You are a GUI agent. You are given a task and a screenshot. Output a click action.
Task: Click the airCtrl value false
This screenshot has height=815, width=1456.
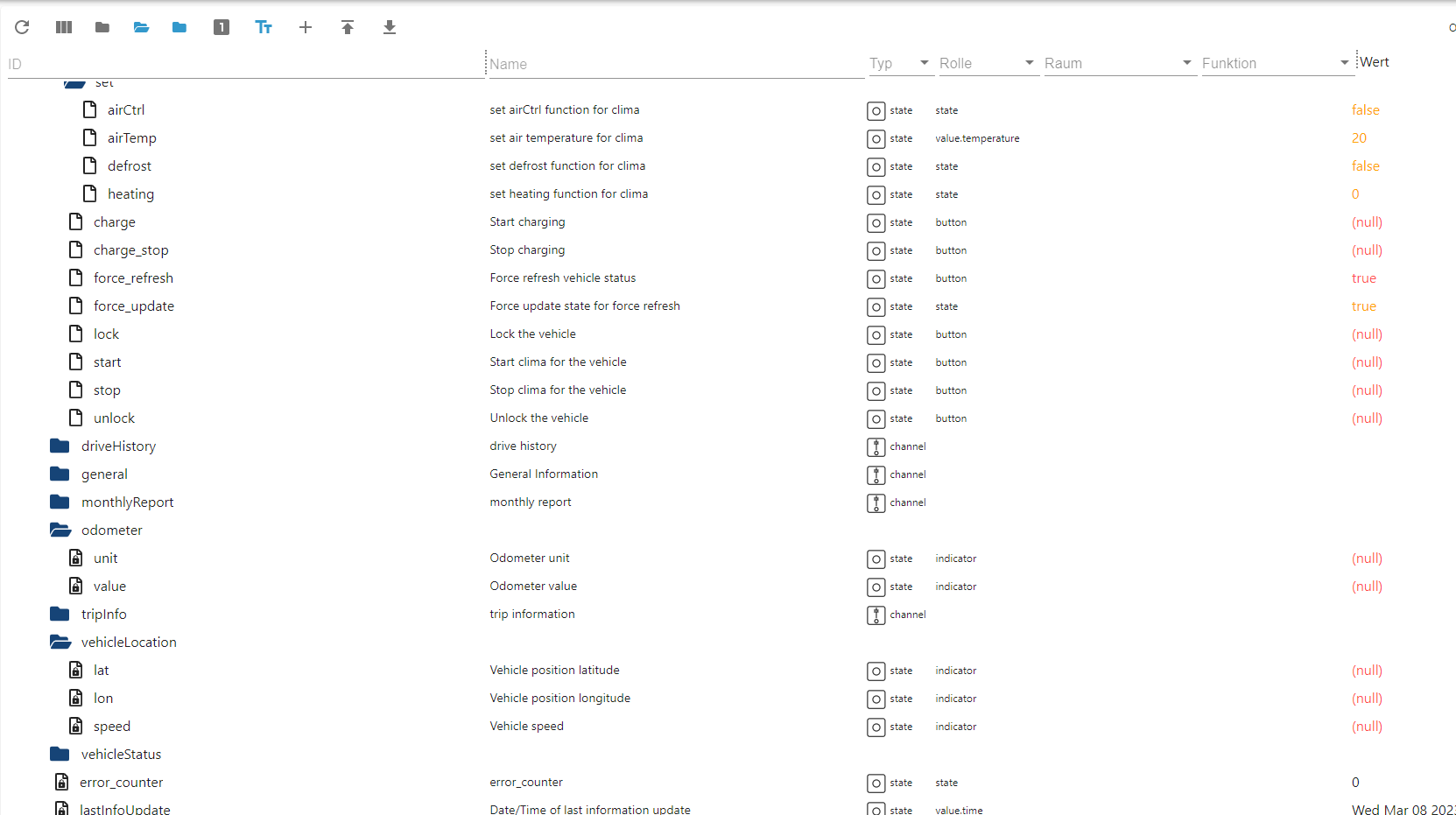(1366, 109)
